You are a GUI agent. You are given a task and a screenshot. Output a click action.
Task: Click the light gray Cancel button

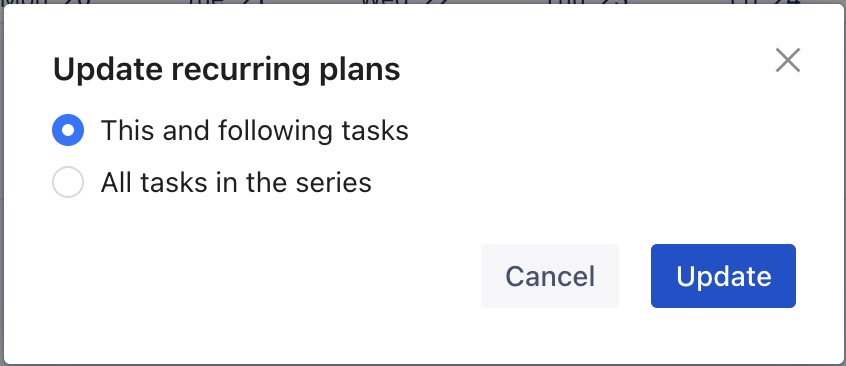pos(550,276)
